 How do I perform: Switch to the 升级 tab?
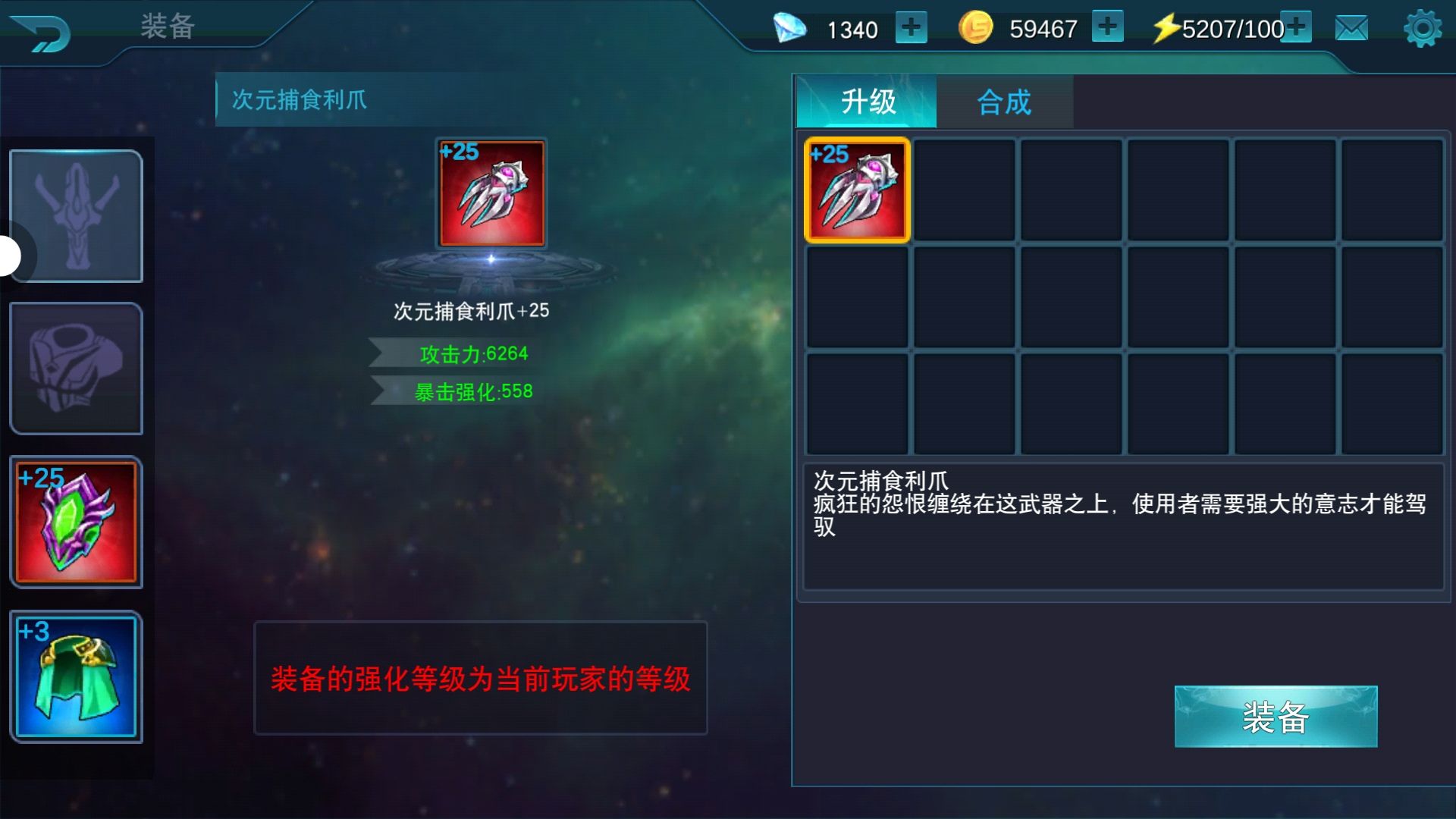click(x=867, y=101)
